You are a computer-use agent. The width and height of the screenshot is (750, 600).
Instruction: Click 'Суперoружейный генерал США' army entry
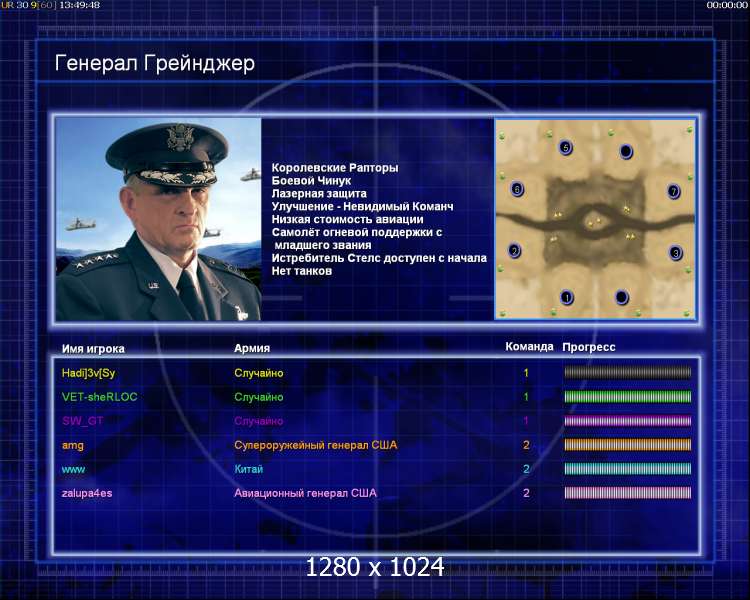point(315,445)
